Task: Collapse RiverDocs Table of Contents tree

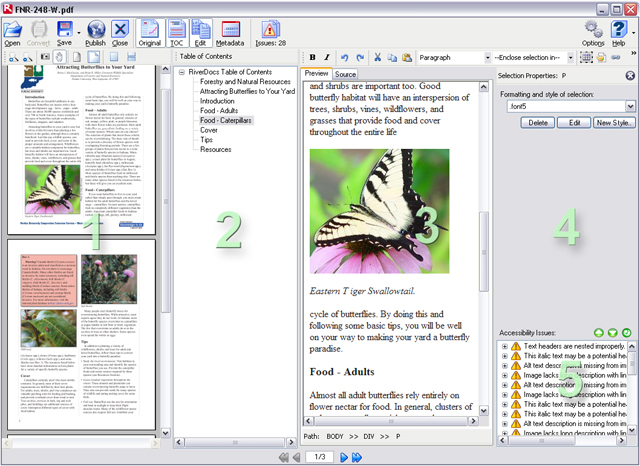Action: (x=182, y=72)
